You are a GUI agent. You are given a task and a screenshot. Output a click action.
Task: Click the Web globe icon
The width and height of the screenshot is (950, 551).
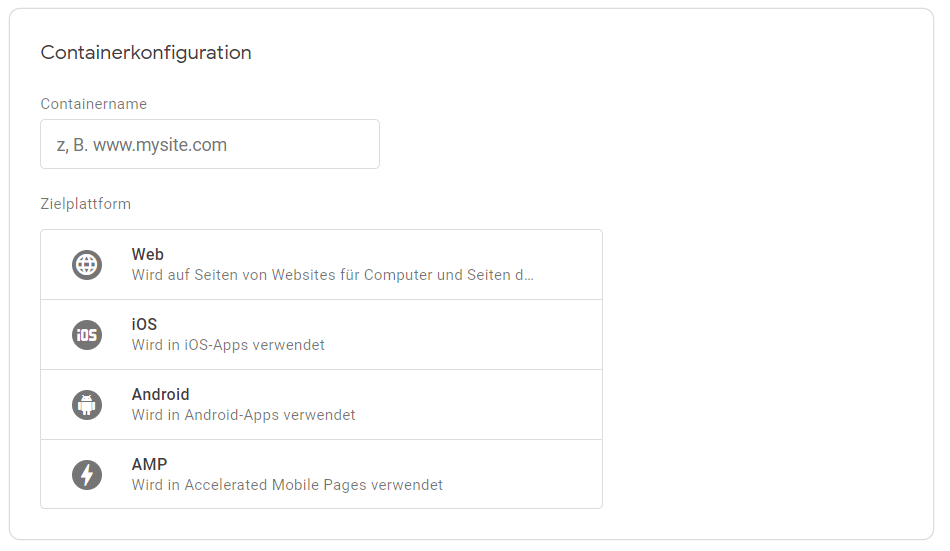(x=87, y=265)
